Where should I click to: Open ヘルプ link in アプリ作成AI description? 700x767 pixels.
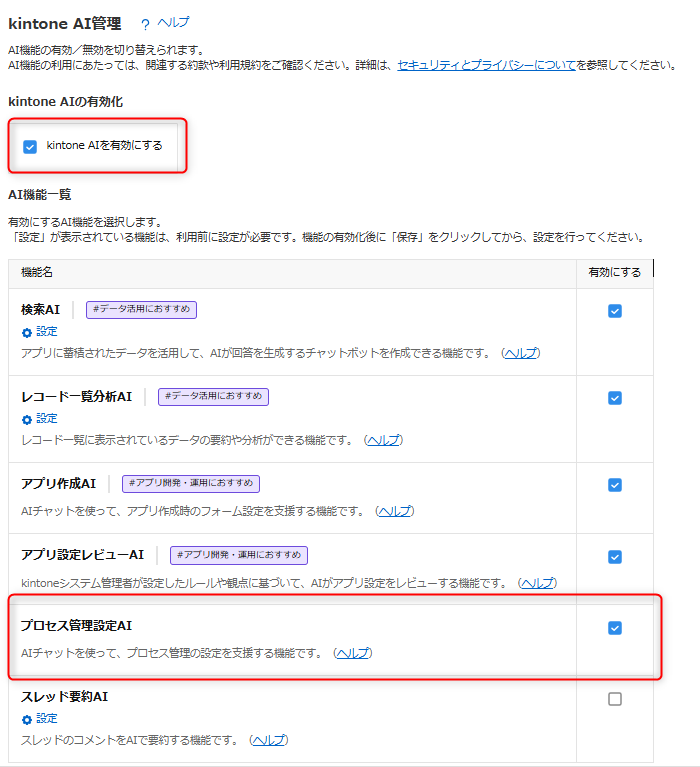(395, 511)
